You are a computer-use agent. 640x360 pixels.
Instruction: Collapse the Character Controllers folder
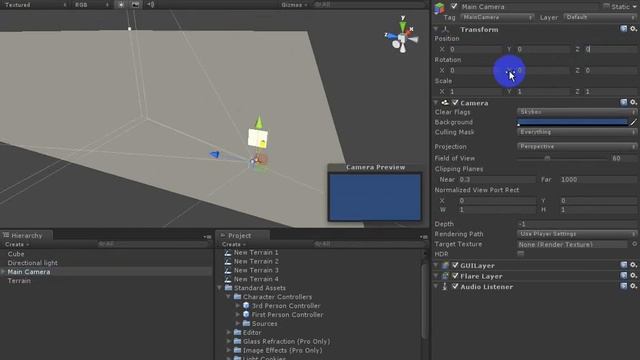tap(229, 297)
